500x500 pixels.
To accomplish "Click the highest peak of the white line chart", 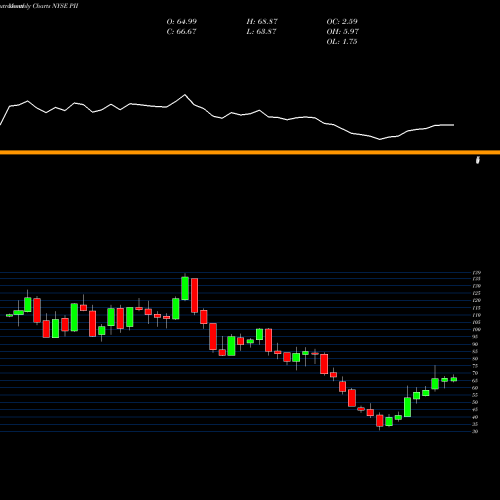I will tap(185, 95).
